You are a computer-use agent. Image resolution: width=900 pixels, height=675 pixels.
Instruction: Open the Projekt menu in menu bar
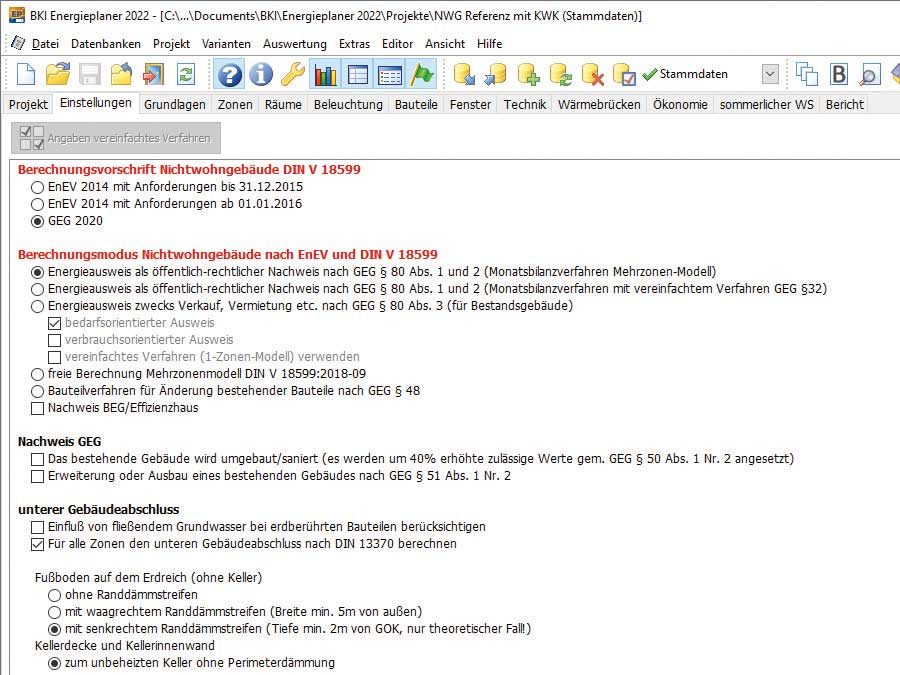coord(171,44)
